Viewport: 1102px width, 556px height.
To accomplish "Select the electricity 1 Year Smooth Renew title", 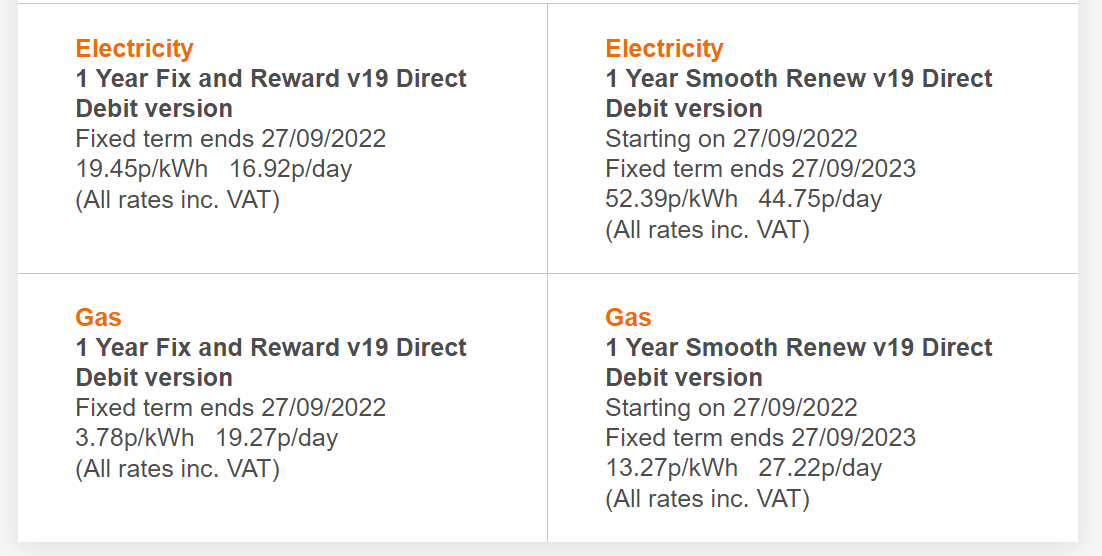I will tap(799, 93).
